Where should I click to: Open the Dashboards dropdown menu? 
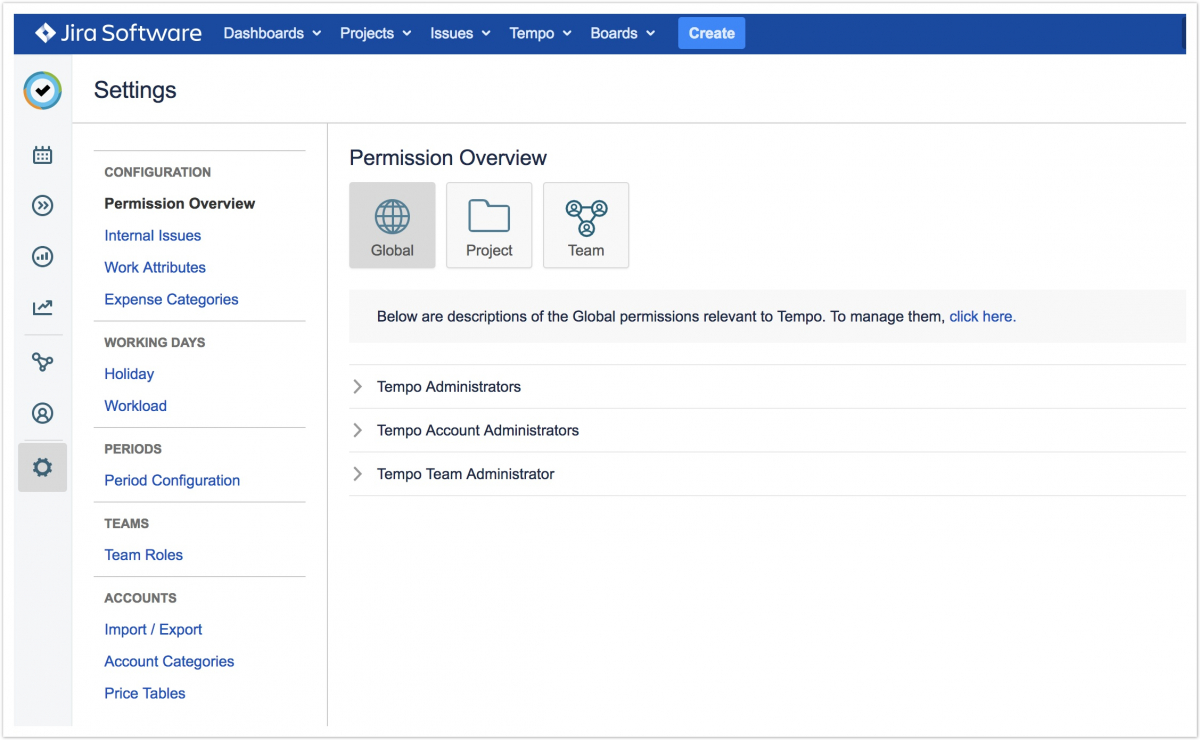pyautogui.click(x=272, y=33)
